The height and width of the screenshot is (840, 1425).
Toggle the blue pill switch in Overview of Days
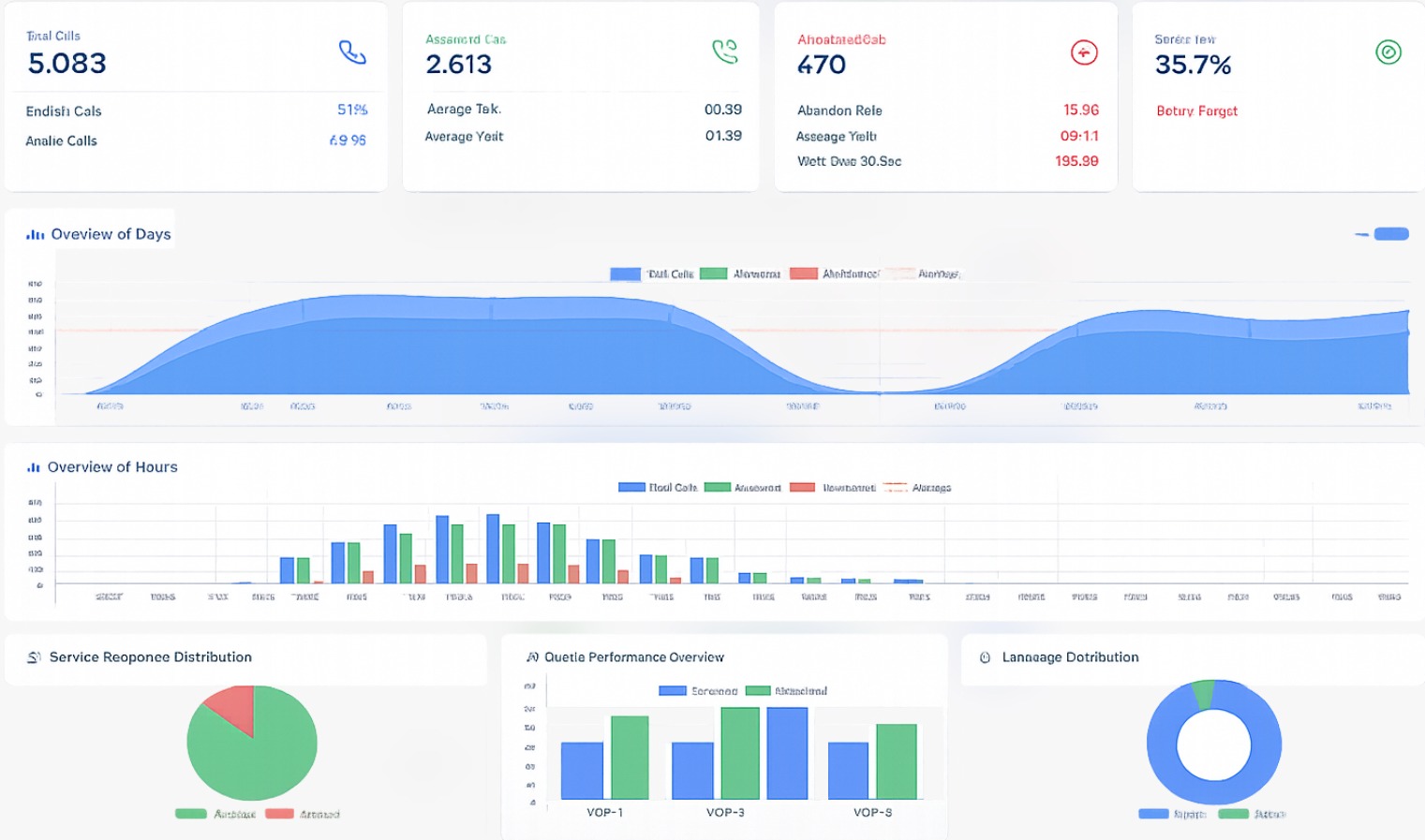[x=1390, y=234]
